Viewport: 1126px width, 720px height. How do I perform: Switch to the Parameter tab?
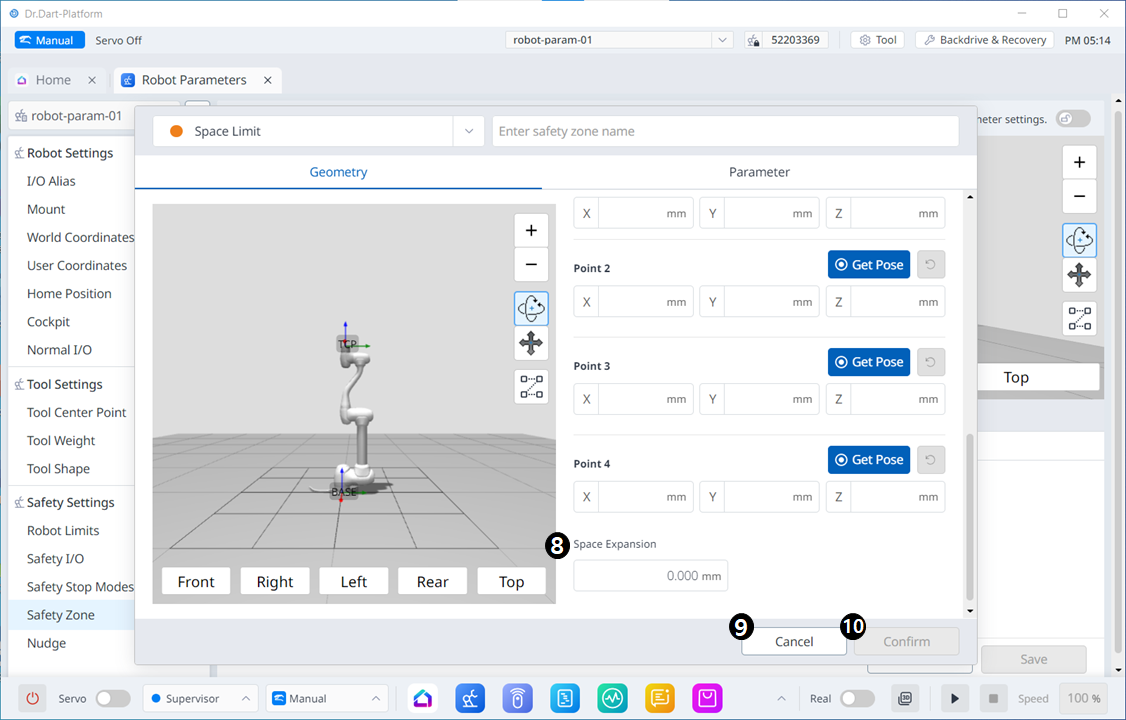click(759, 172)
